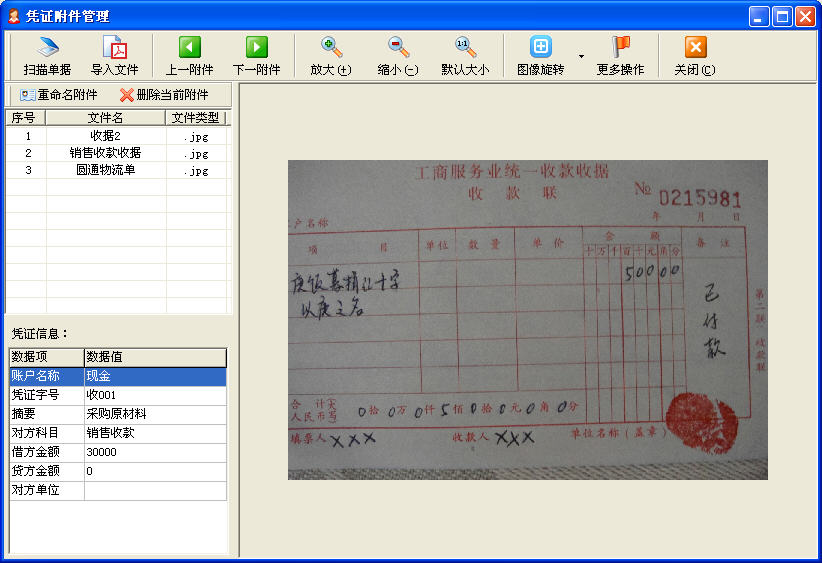Go to previous attachment (上一附件)
822x563 pixels.
coord(189,47)
